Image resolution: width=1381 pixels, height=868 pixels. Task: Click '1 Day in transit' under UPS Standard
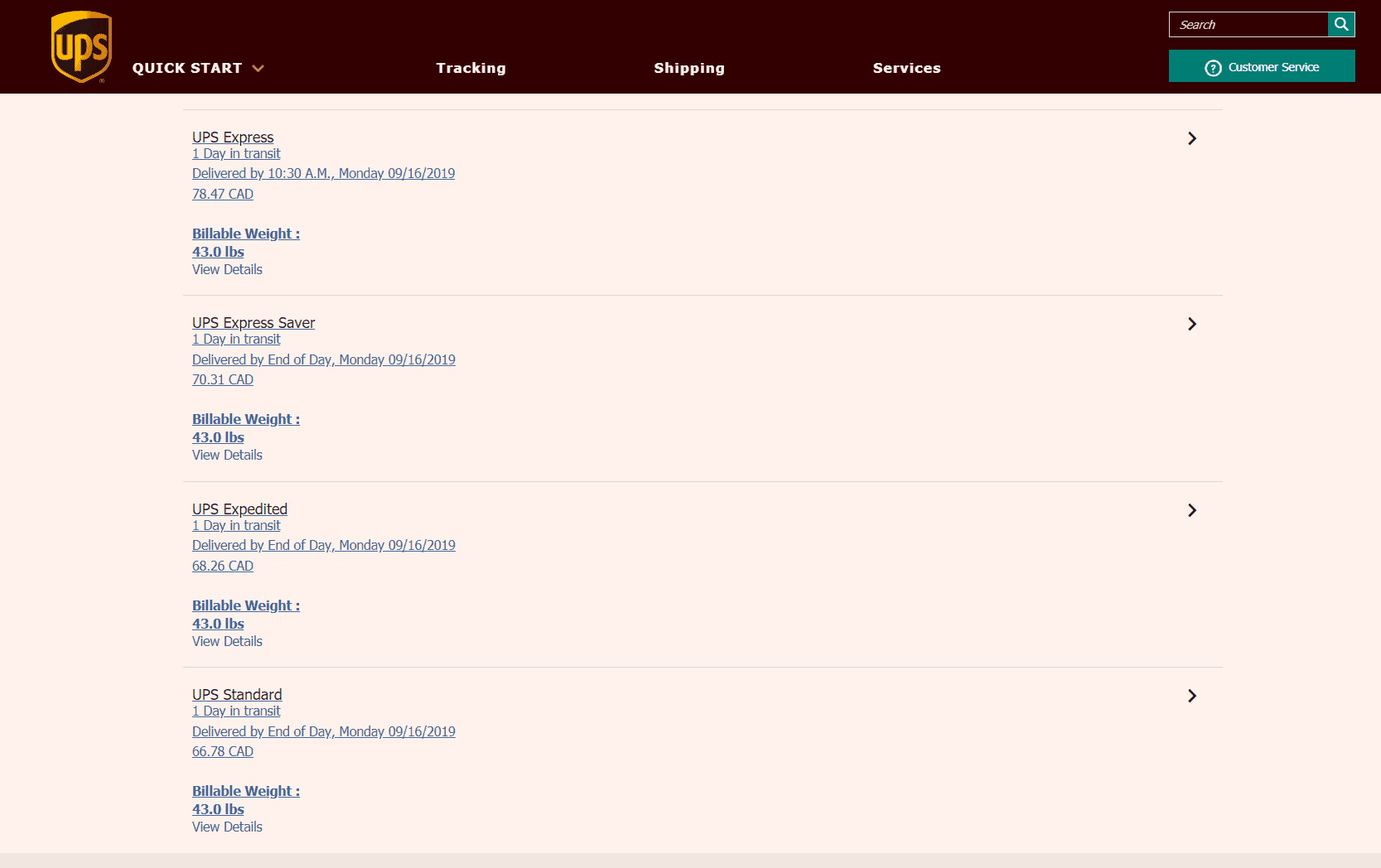236,711
